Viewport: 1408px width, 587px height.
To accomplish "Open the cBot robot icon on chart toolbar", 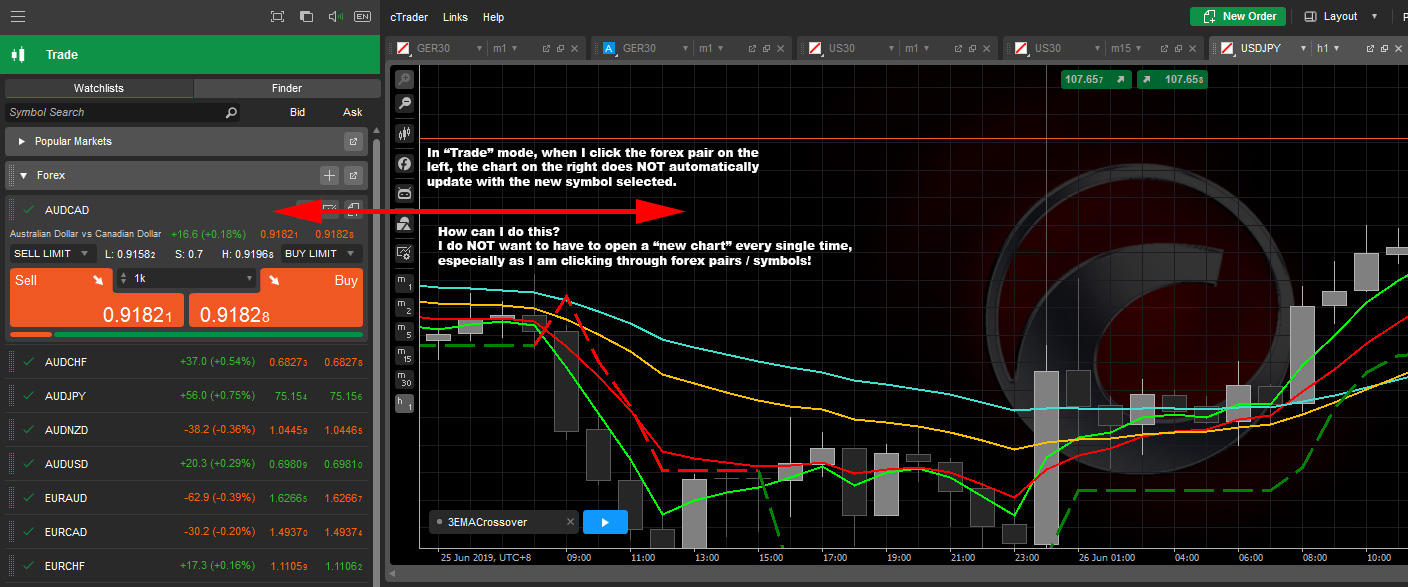I will click(405, 193).
